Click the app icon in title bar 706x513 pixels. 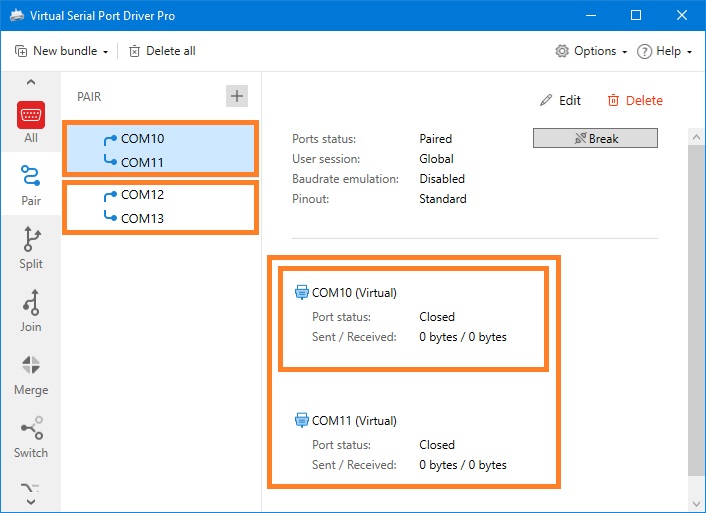click(17, 15)
